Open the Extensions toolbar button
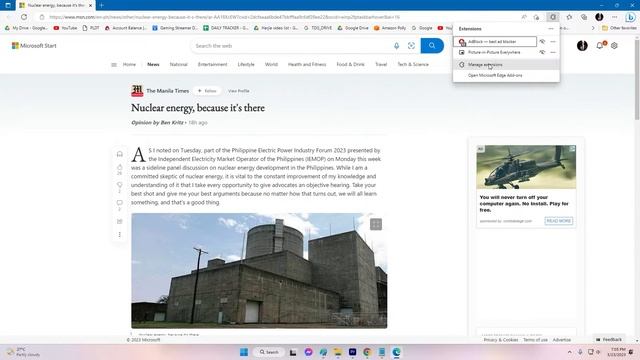 point(553,17)
